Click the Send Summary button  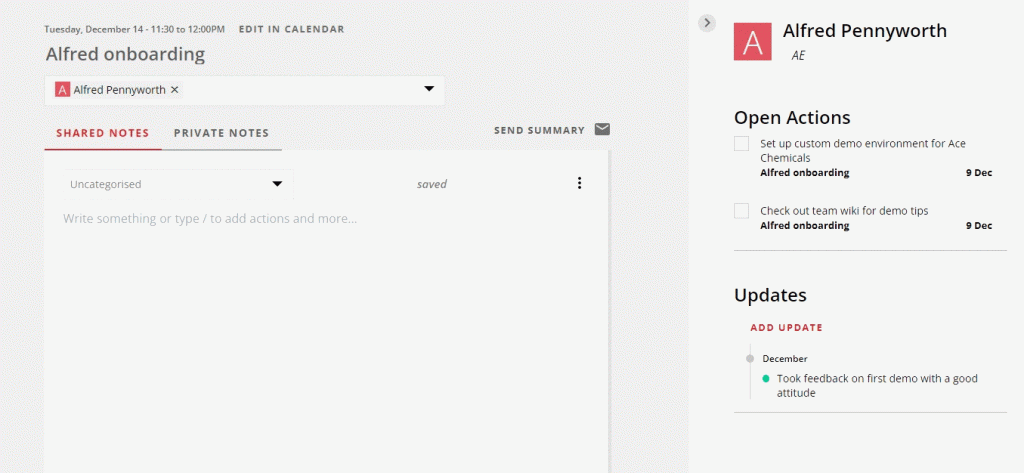[x=539, y=130]
